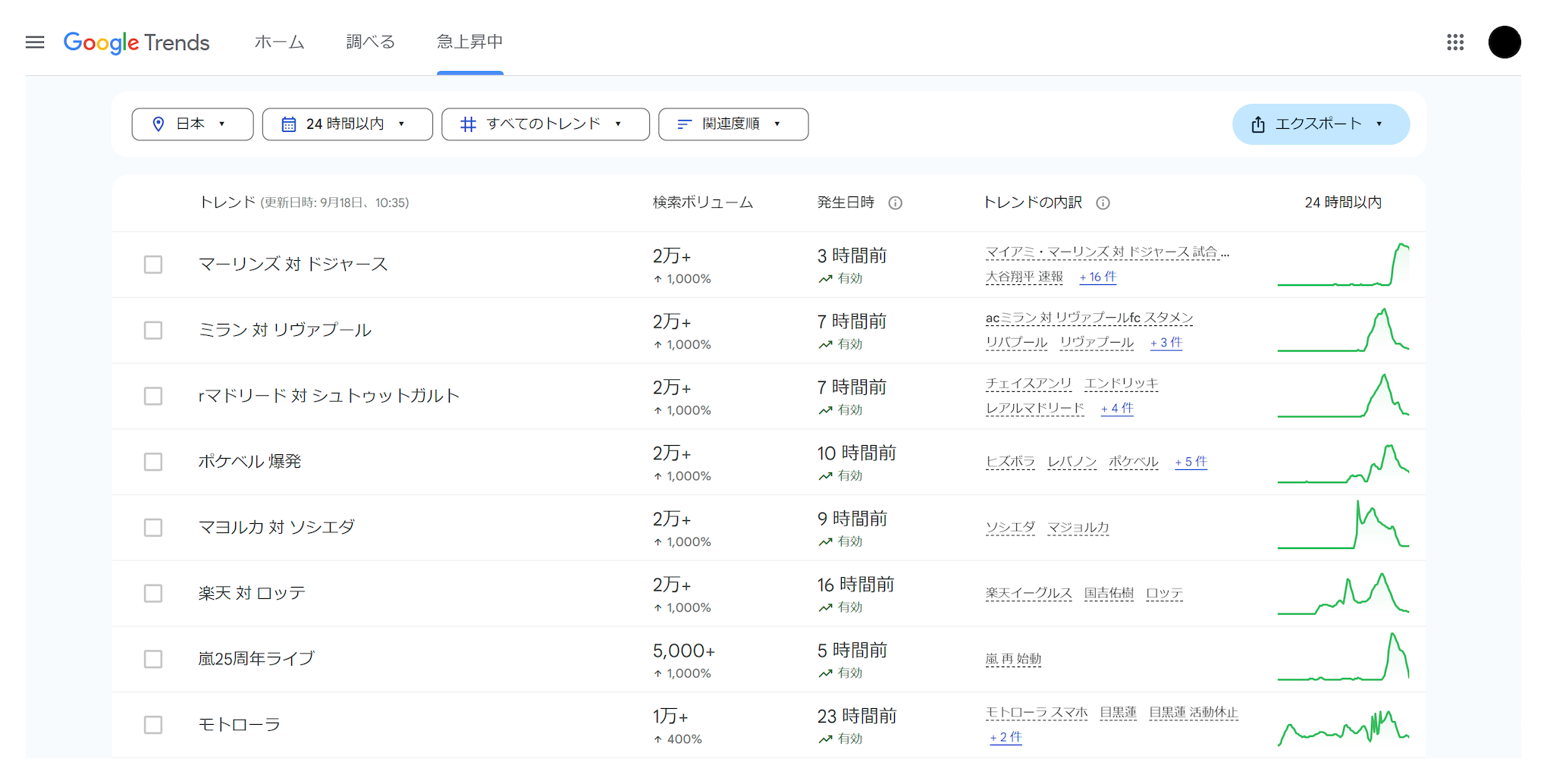Expand +3 件 in ミラン row
1547x784 pixels.
1166,343
